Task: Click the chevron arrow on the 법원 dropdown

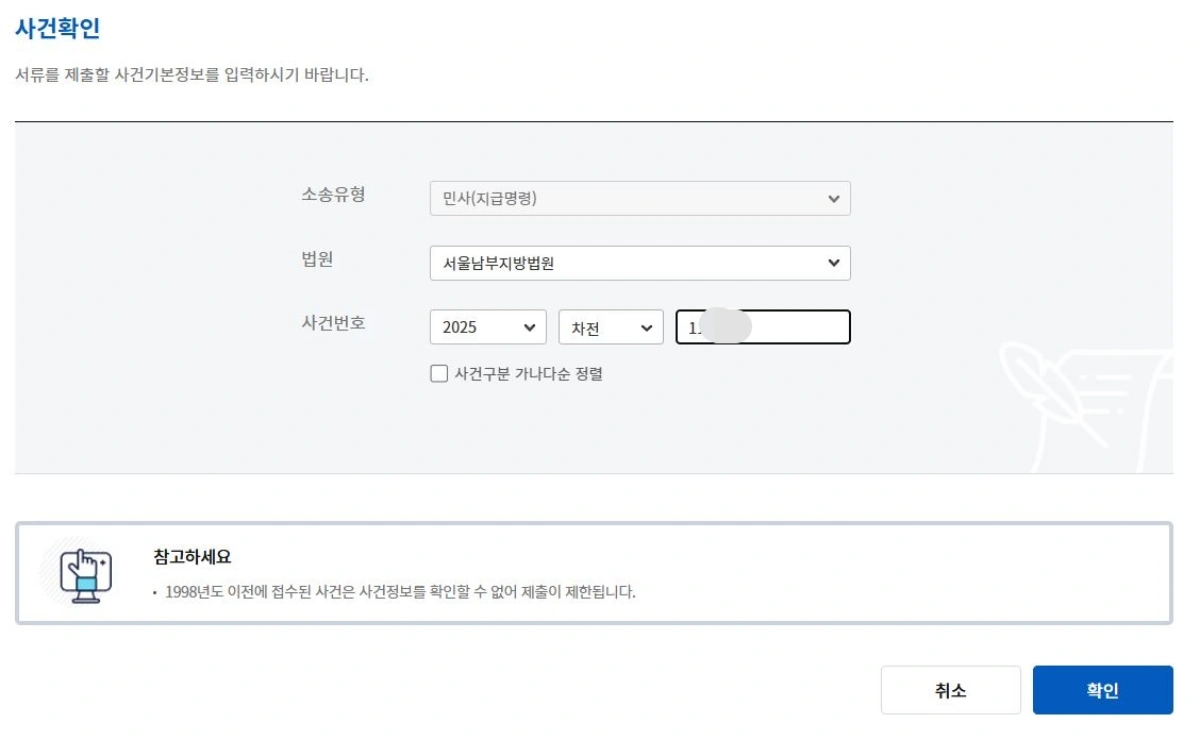Action: click(836, 262)
